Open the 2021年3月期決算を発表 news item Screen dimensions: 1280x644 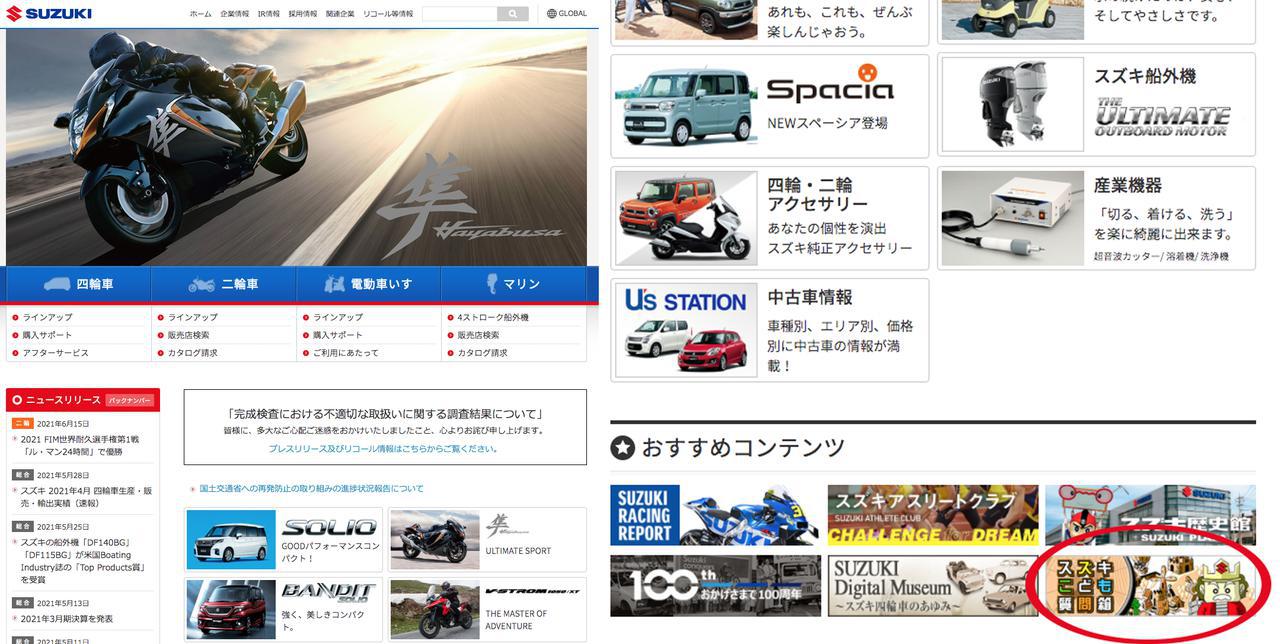(x=67, y=619)
